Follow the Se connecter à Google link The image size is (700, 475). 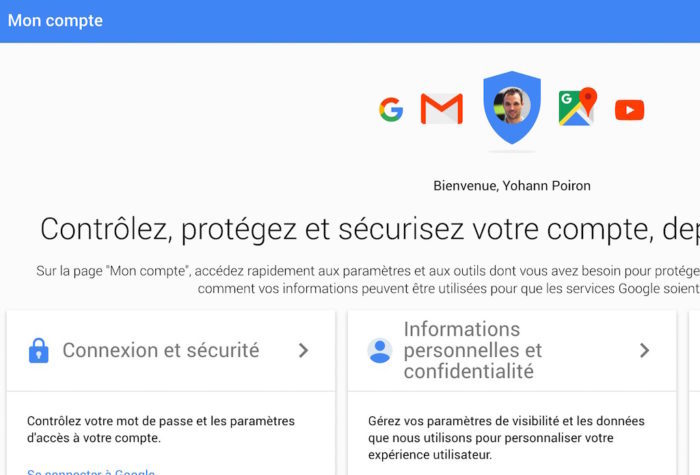[91, 471]
